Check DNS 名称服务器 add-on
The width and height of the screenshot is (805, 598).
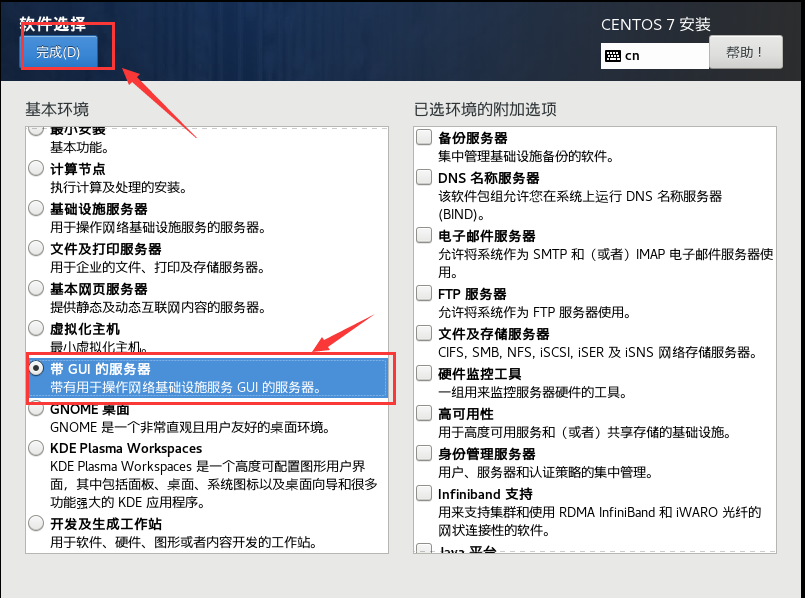(424, 177)
